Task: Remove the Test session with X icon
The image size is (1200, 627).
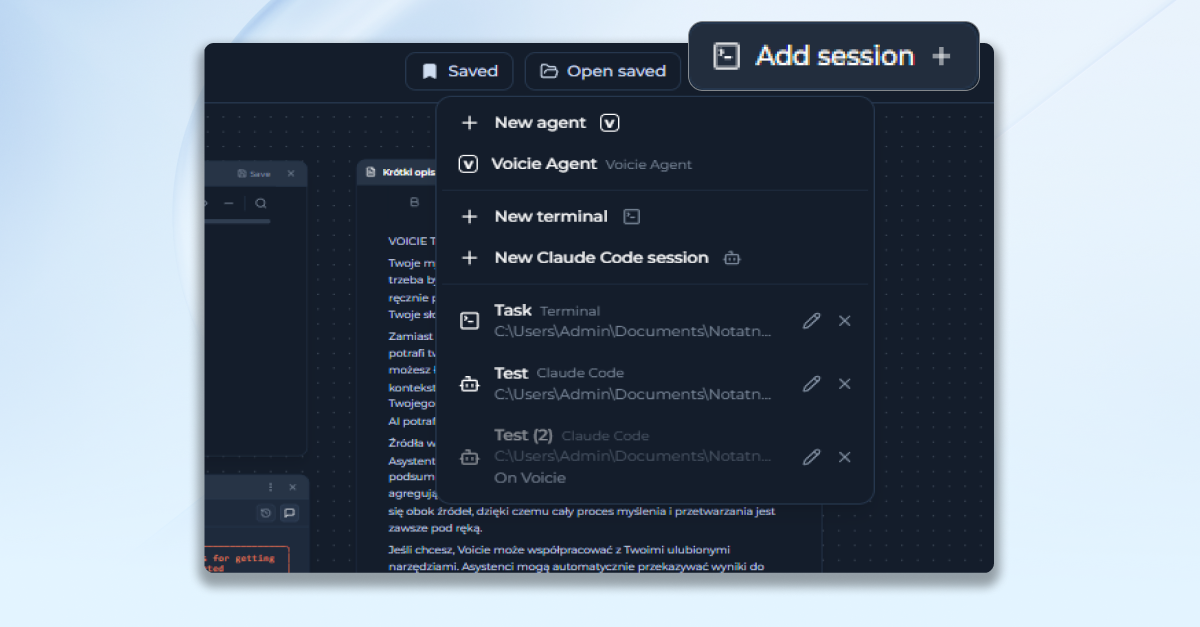Action: click(845, 384)
